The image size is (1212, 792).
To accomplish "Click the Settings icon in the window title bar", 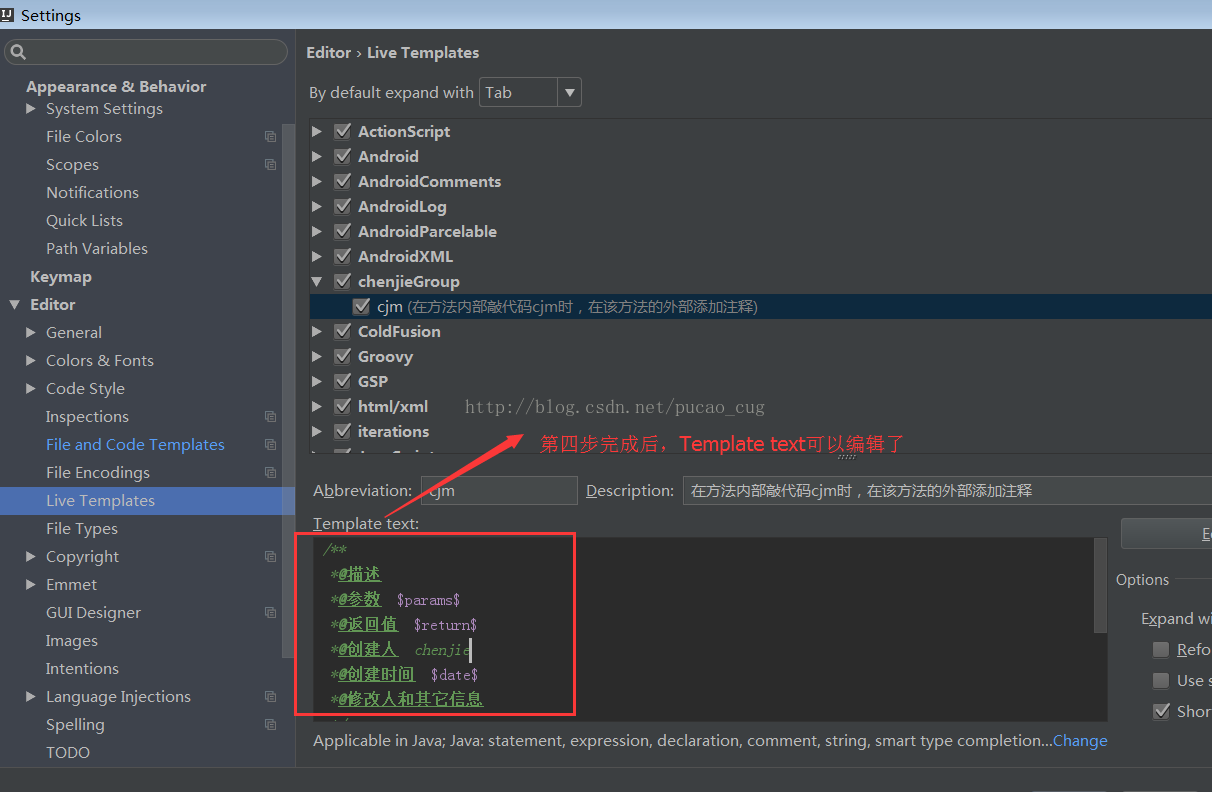I will pos(10,14).
